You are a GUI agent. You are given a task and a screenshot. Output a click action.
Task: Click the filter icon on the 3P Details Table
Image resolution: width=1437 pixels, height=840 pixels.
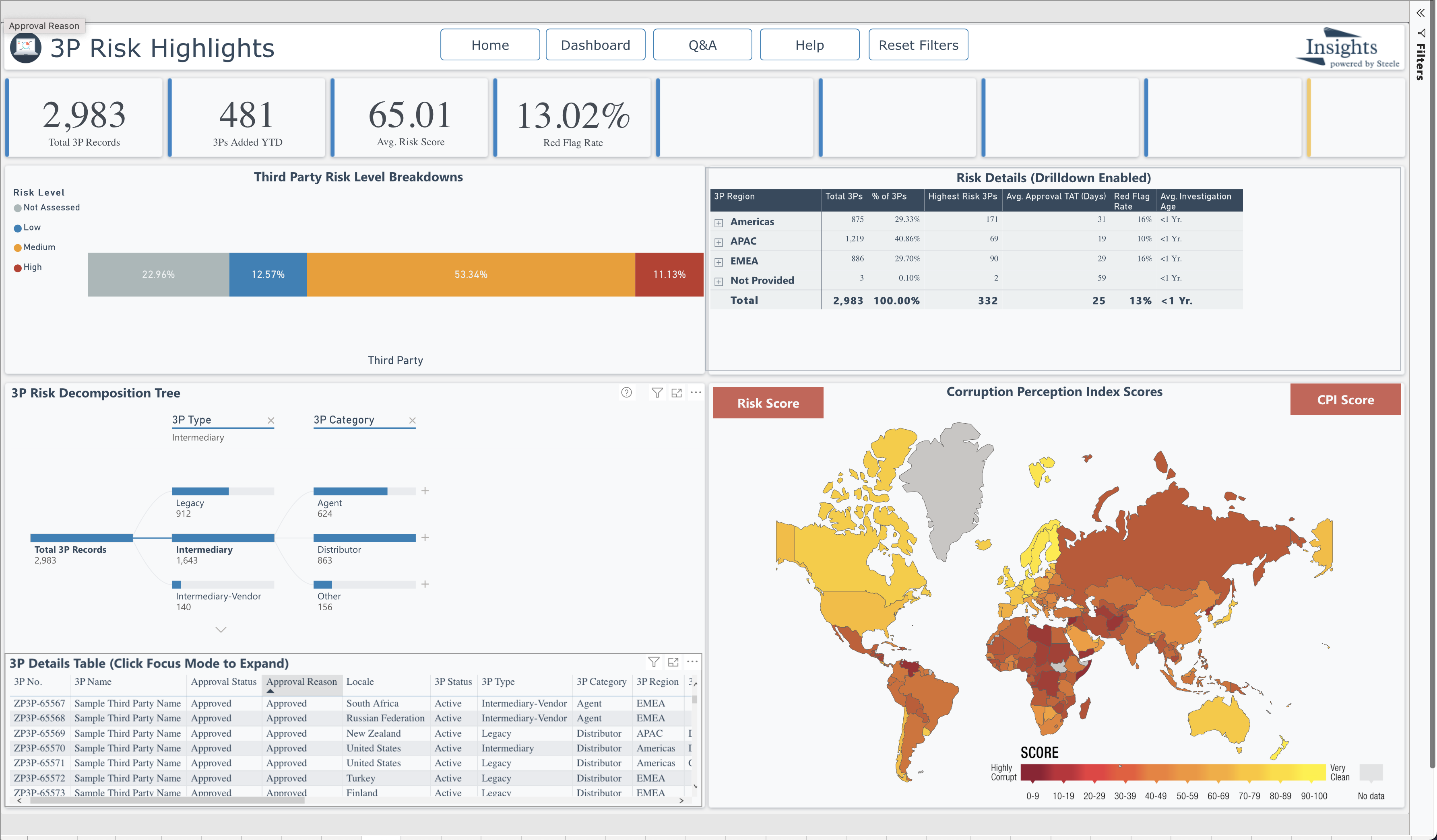(x=654, y=661)
